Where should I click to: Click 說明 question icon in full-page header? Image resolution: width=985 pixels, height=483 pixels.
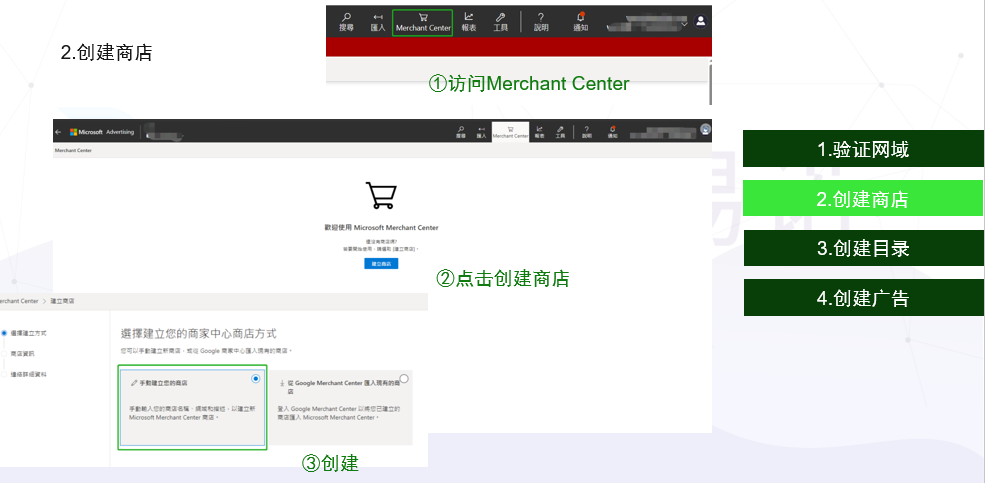586,131
